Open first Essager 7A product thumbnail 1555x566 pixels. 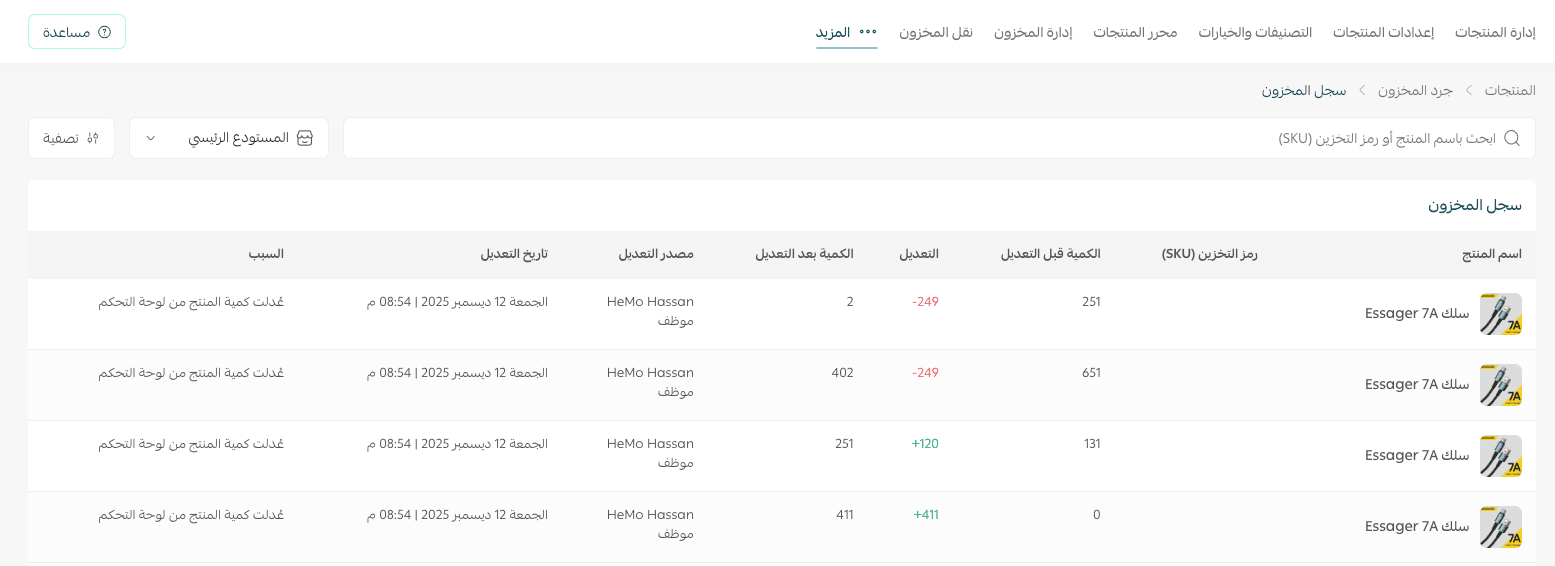1500,314
